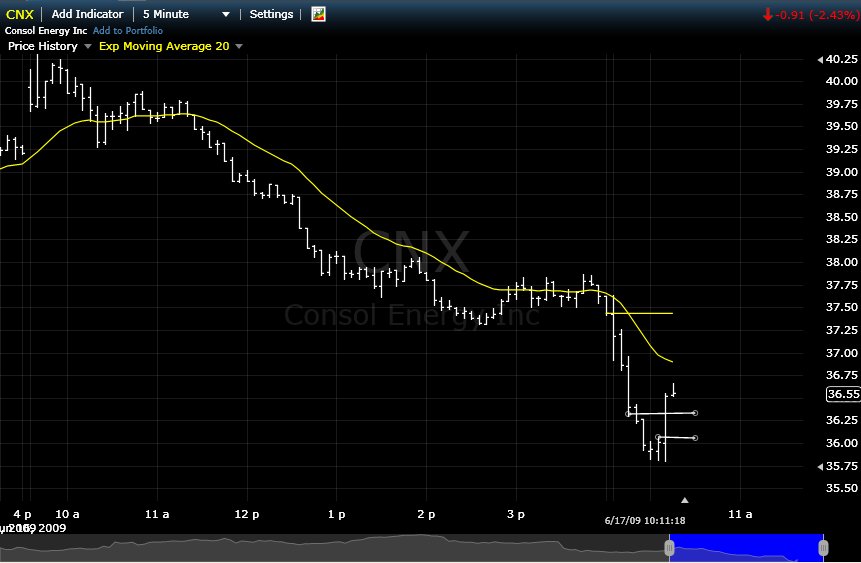Image resolution: width=861 pixels, height=563 pixels.
Task: Click the 35.50 price axis label
Action: 841,488
